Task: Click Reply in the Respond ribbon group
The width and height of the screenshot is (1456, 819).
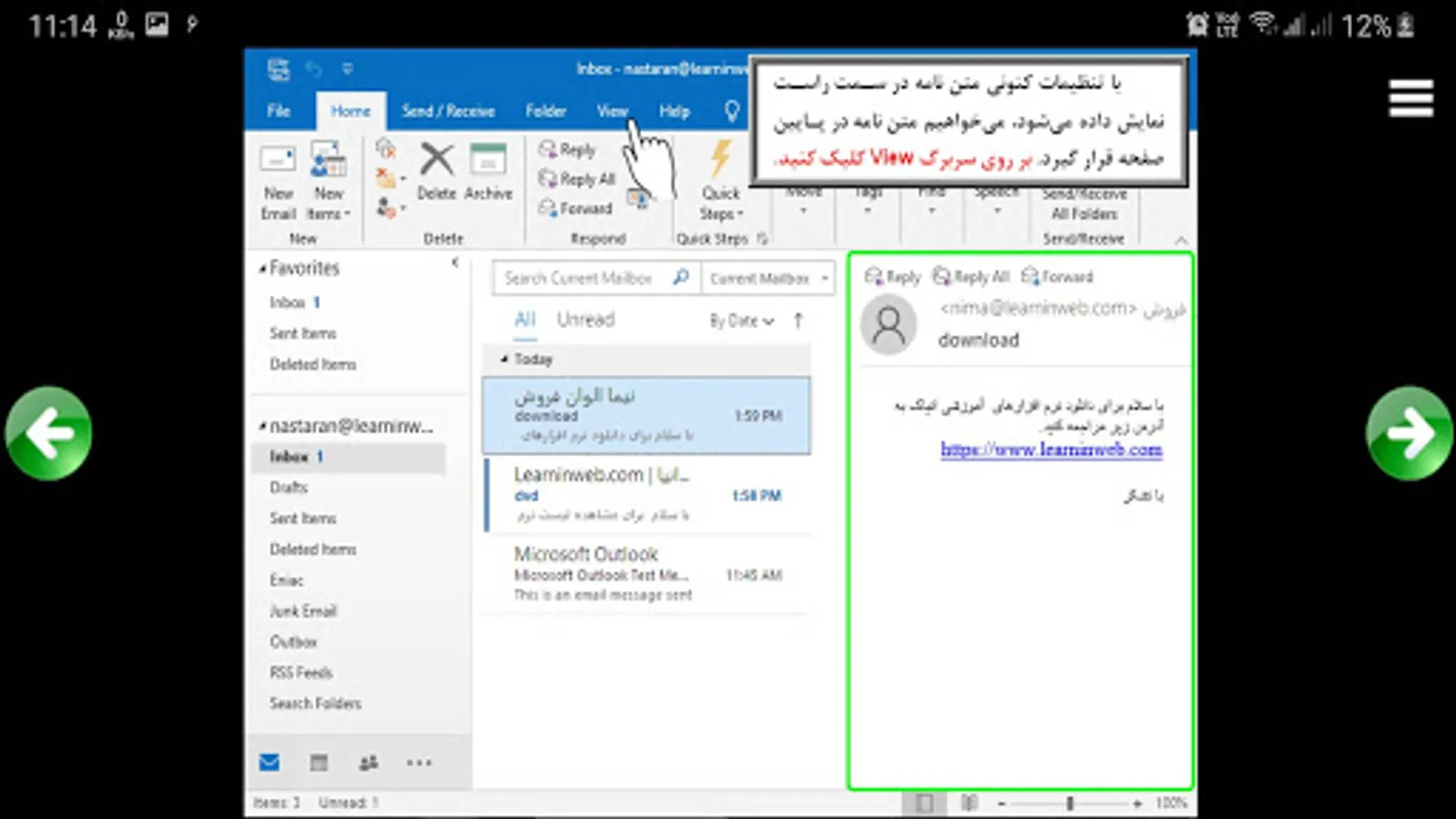Action: click(x=567, y=149)
